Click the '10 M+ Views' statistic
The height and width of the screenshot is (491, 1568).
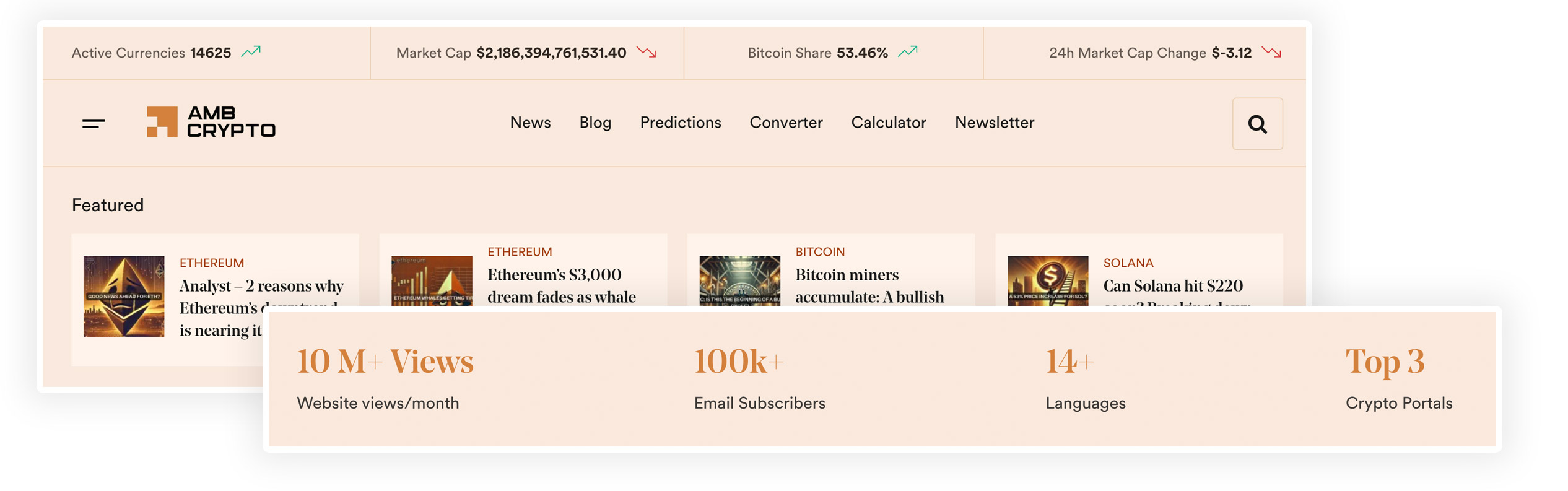[x=385, y=361]
